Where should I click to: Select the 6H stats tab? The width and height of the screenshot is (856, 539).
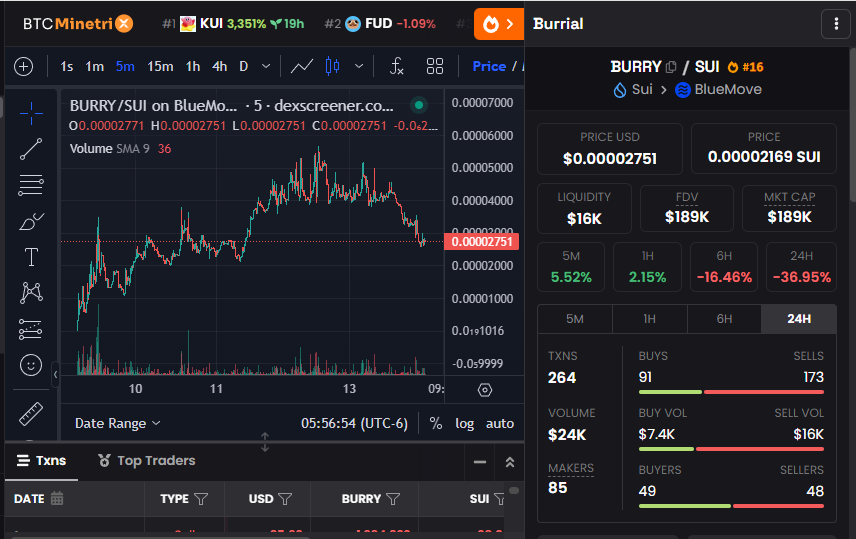(x=724, y=319)
